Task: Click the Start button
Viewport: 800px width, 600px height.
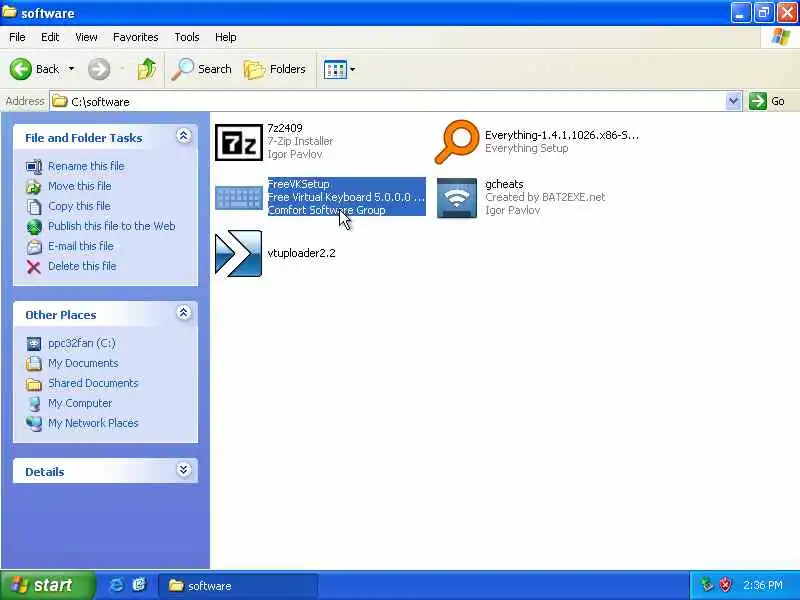Action: (47, 585)
